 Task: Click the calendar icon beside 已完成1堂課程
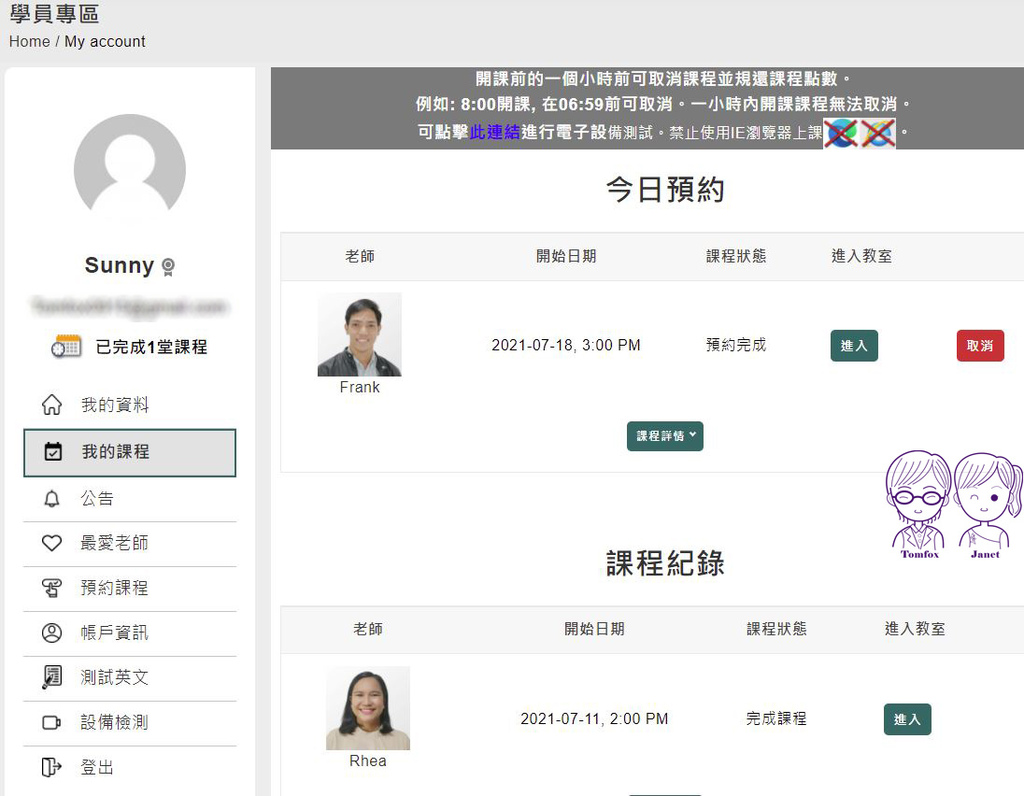tap(67, 346)
